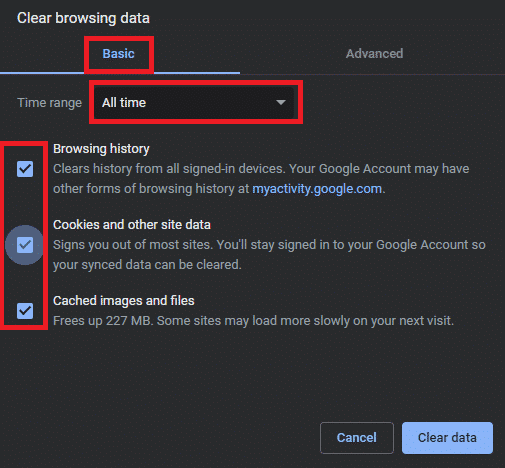Click the Clear browsing data title
Image resolution: width=505 pixels, height=468 pixels.
point(83,18)
